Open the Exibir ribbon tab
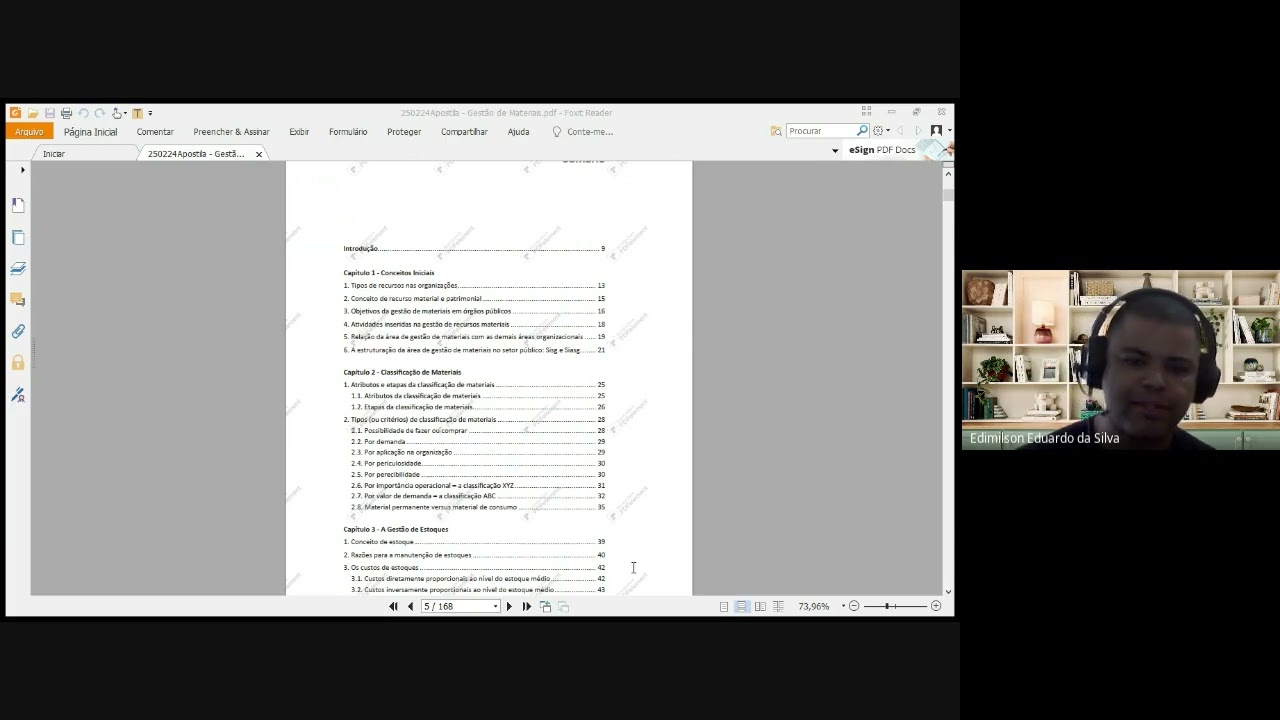This screenshot has width=1280, height=720. click(299, 132)
